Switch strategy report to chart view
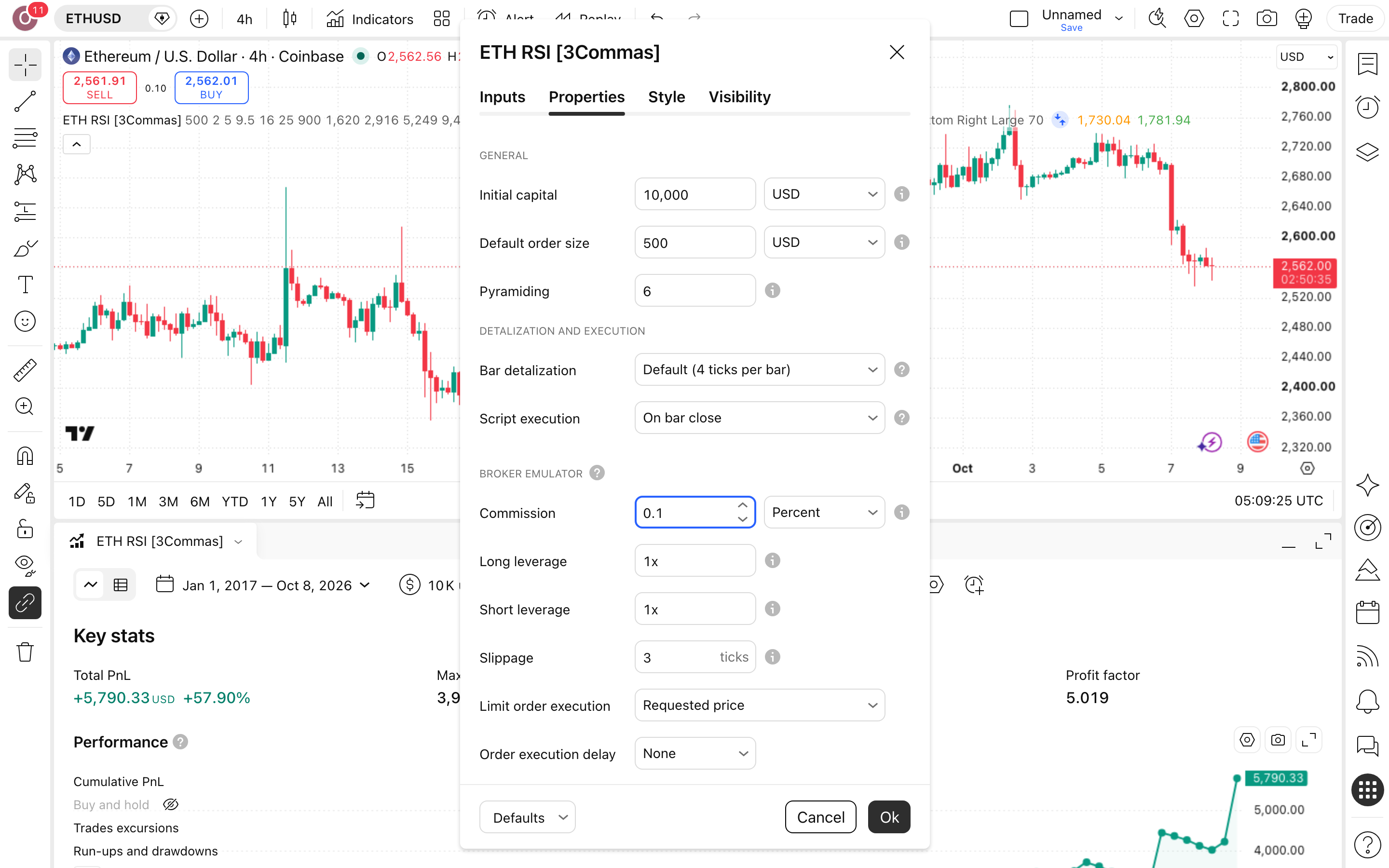Image resolution: width=1389 pixels, height=868 pixels. click(91, 585)
